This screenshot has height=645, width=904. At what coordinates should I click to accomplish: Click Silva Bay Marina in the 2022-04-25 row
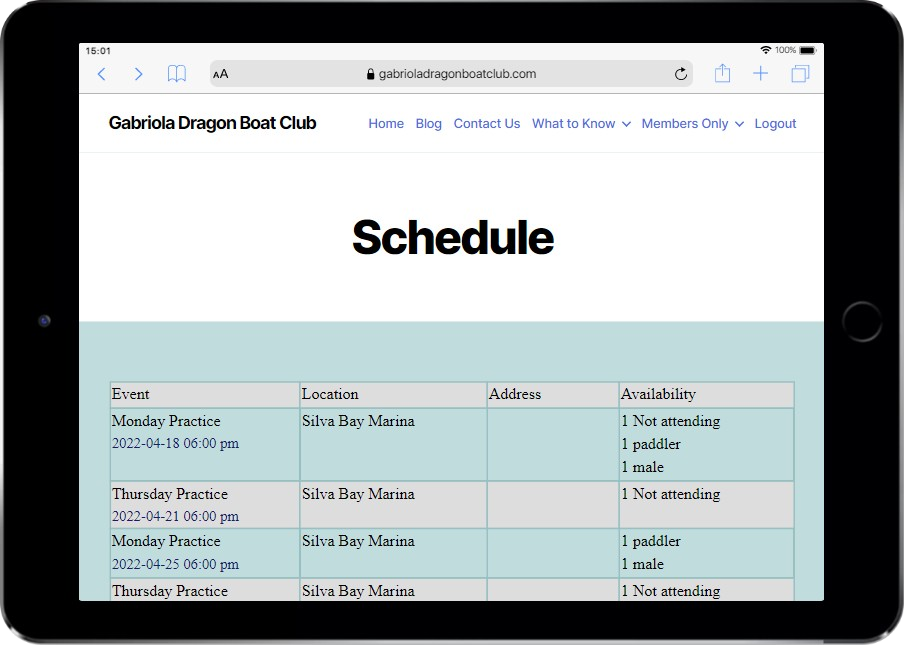click(x=358, y=541)
